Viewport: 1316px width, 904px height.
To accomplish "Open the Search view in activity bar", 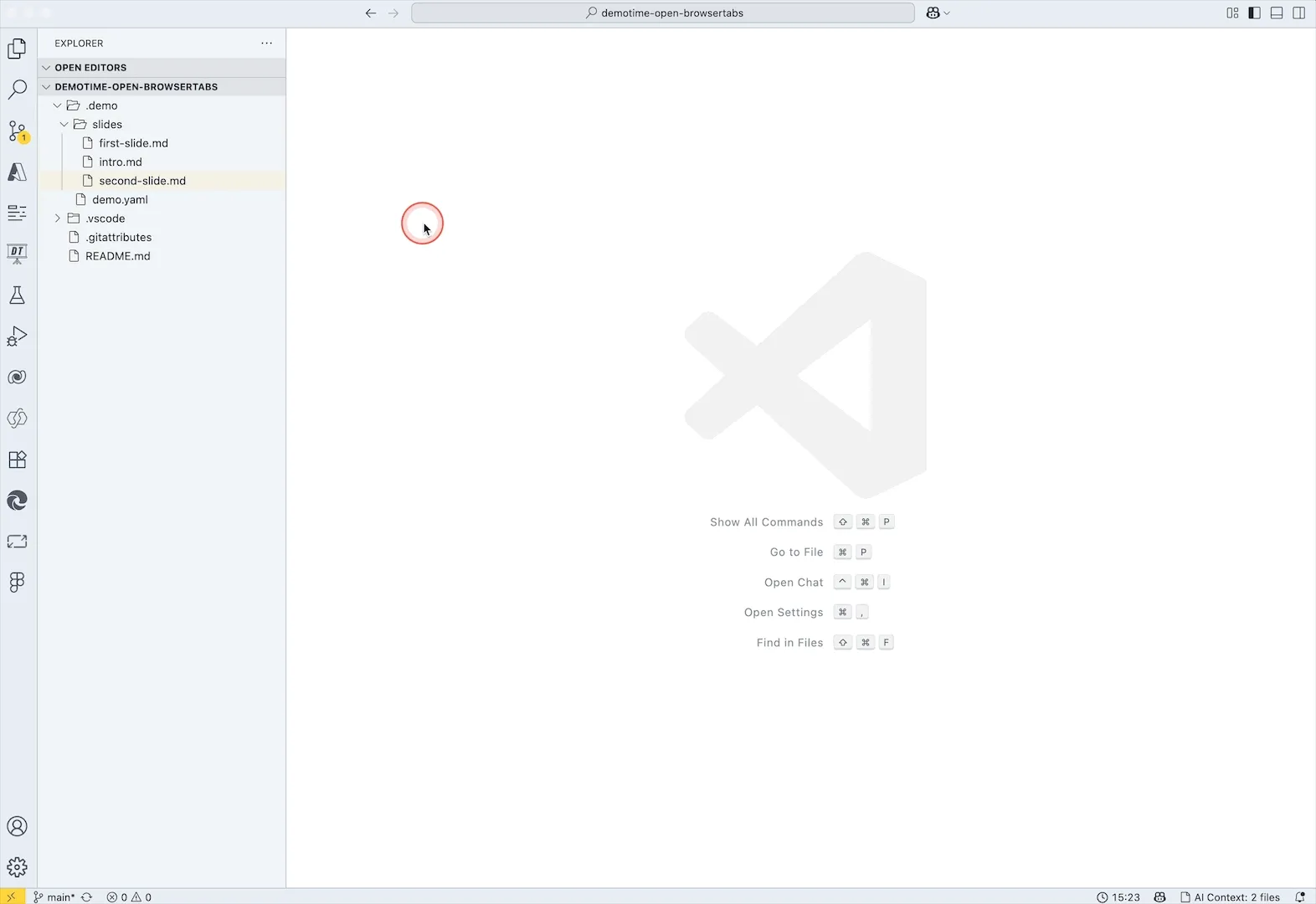I will pyautogui.click(x=18, y=90).
